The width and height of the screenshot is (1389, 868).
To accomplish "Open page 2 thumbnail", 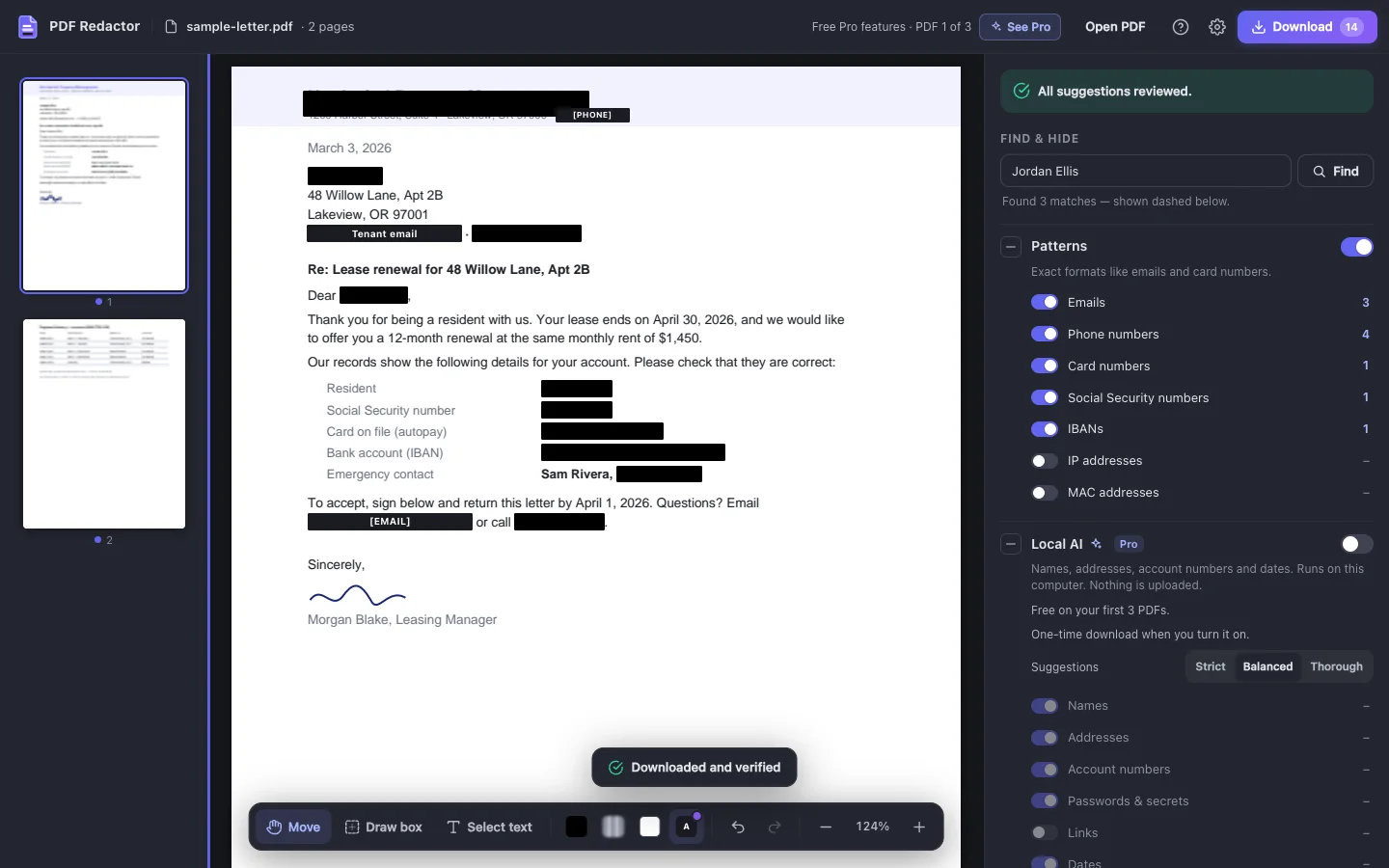I will click(x=104, y=423).
